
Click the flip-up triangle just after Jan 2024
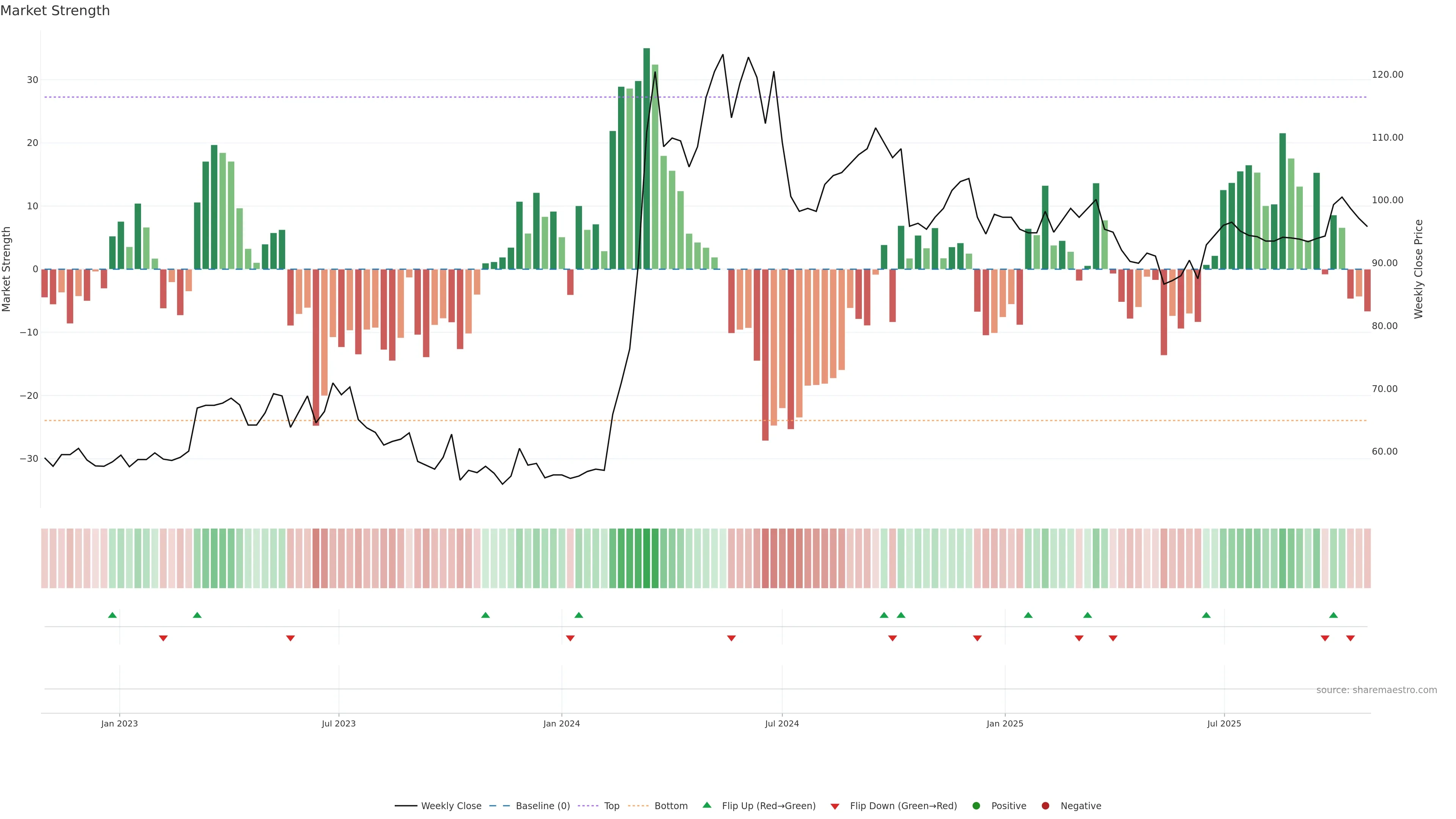click(x=578, y=615)
